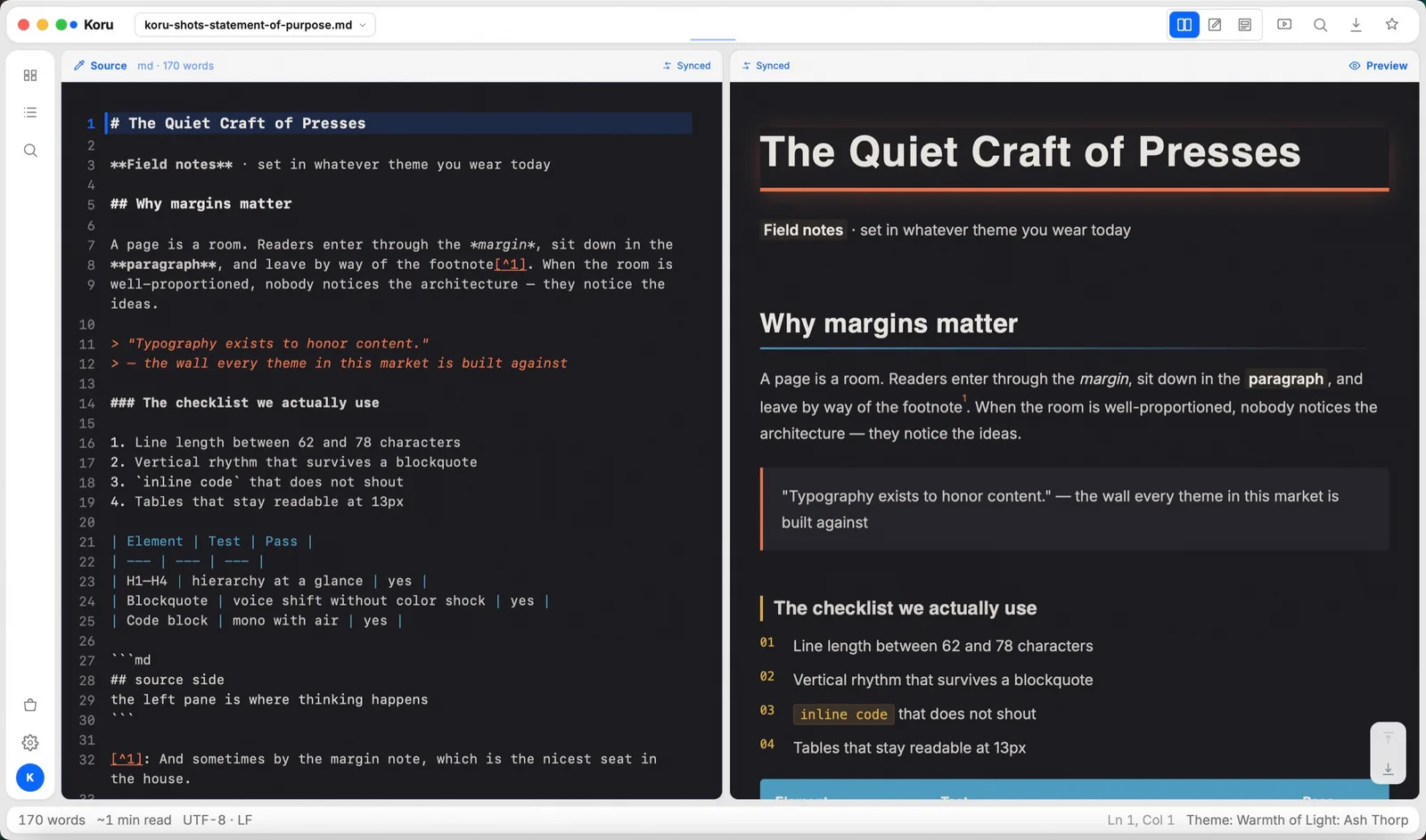Click the 'The checklist we actually use' preview heading

pos(905,608)
